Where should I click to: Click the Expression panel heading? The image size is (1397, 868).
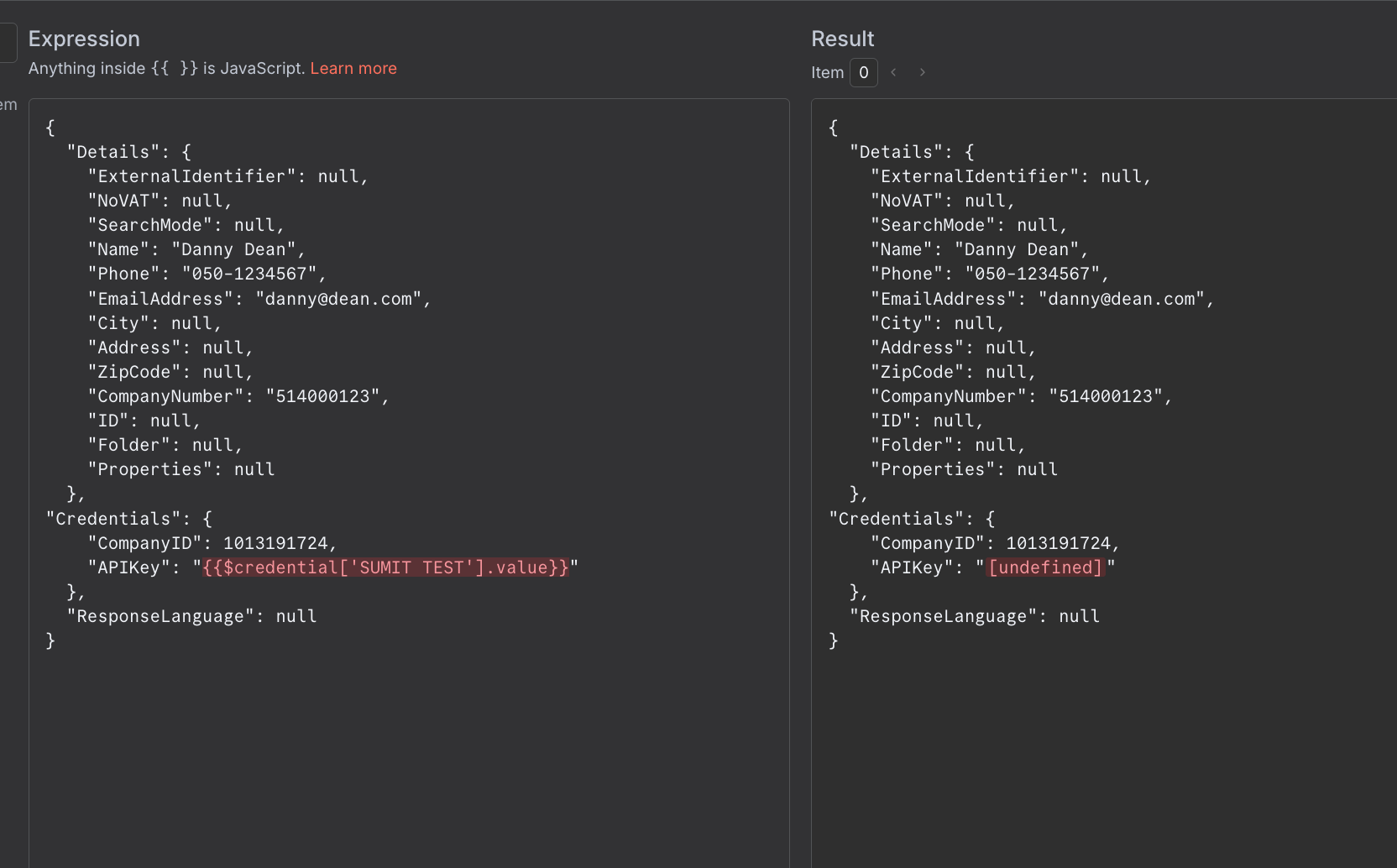[84, 39]
